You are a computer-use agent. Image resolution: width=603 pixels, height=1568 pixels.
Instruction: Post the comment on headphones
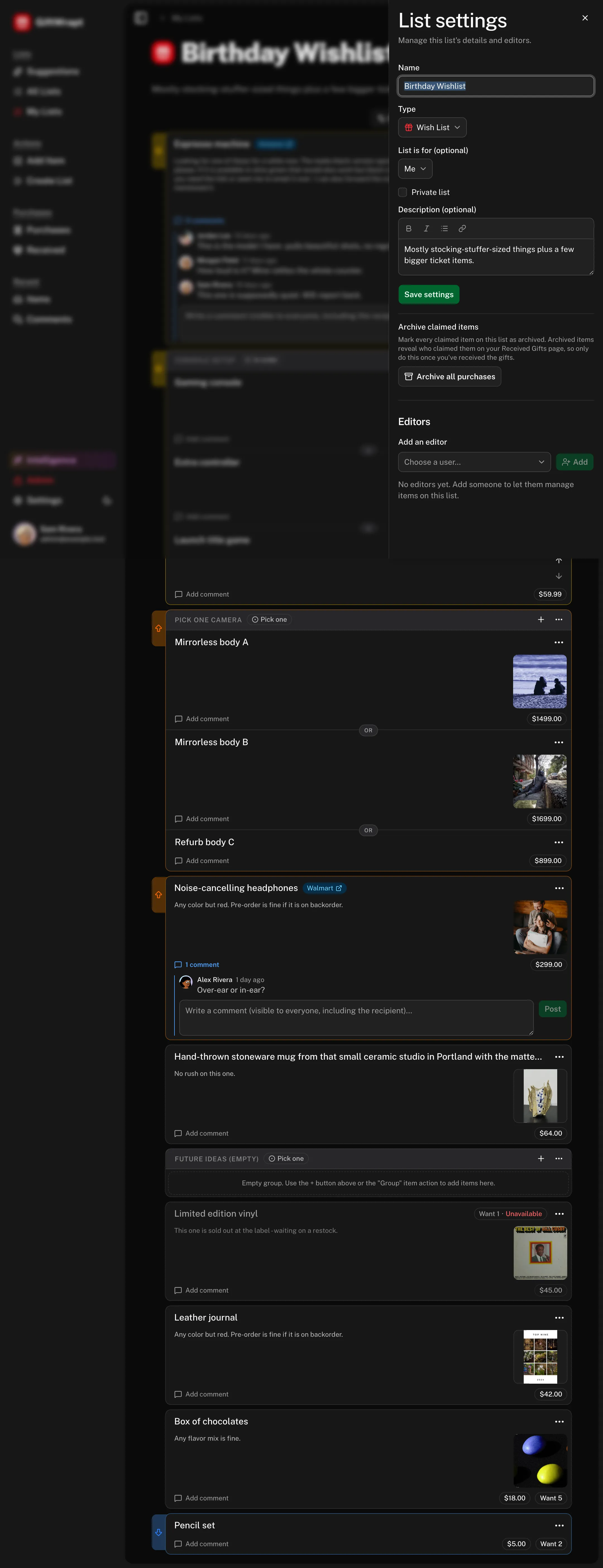[x=552, y=1009]
